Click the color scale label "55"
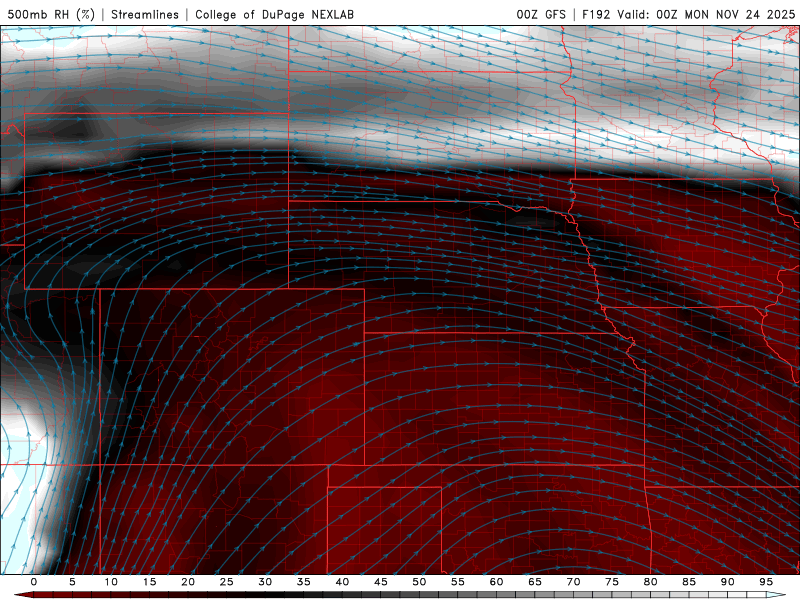The height and width of the screenshot is (600, 800). pos(458,582)
